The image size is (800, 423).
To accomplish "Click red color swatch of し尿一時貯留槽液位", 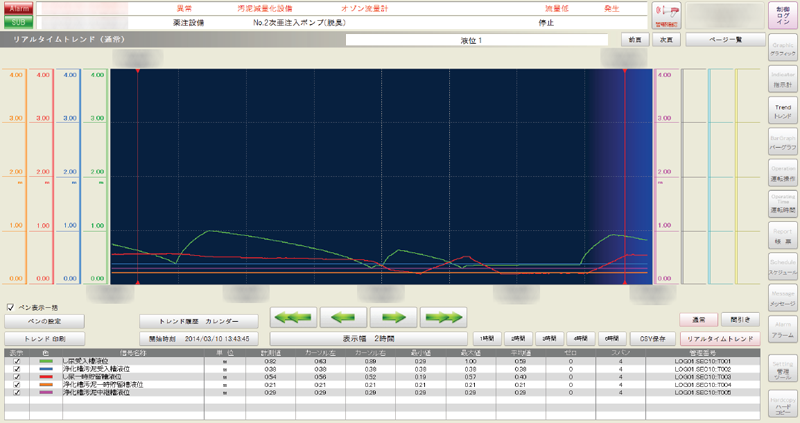I will (x=46, y=377).
